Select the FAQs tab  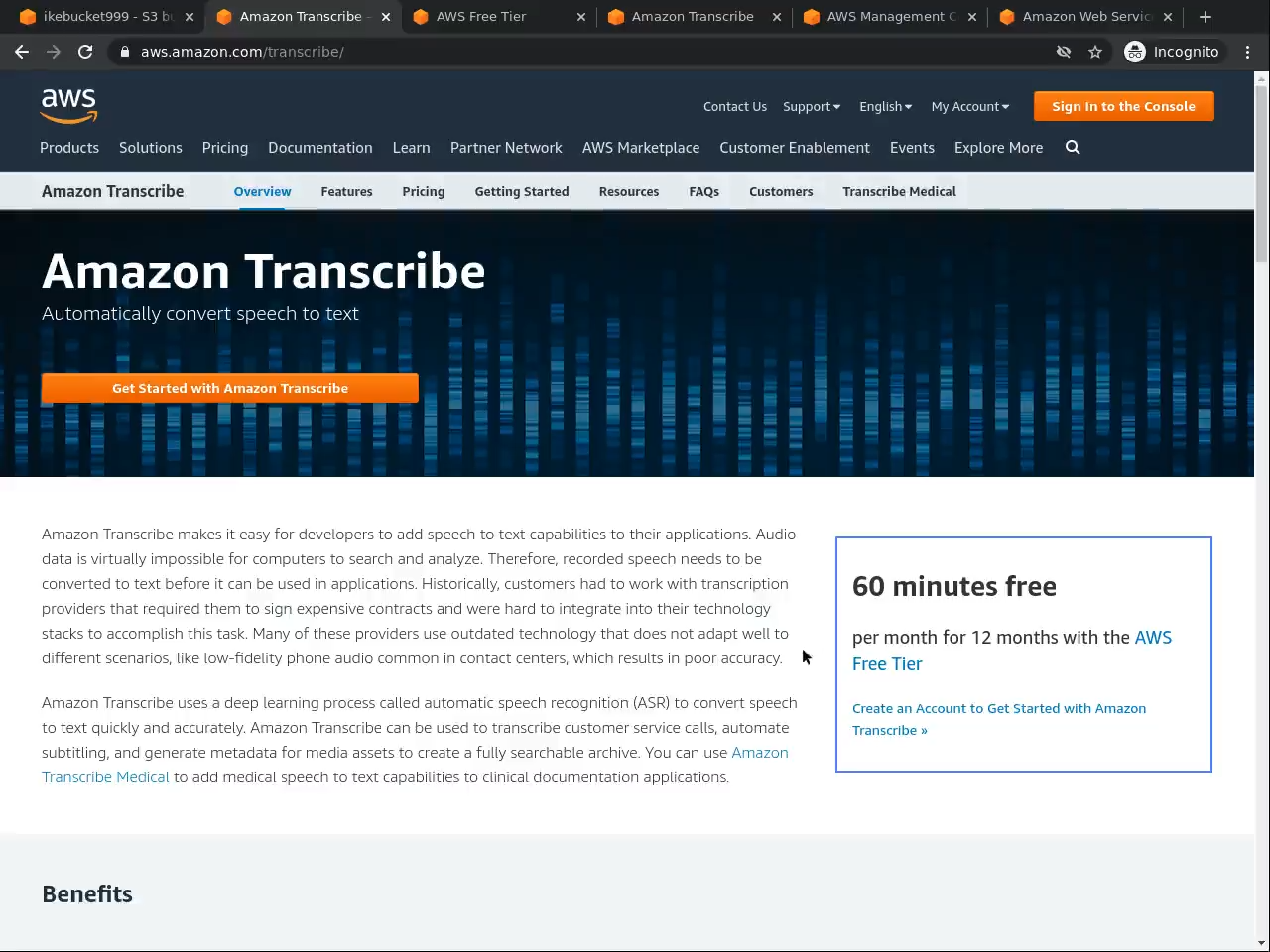pyautogui.click(x=704, y=191)
